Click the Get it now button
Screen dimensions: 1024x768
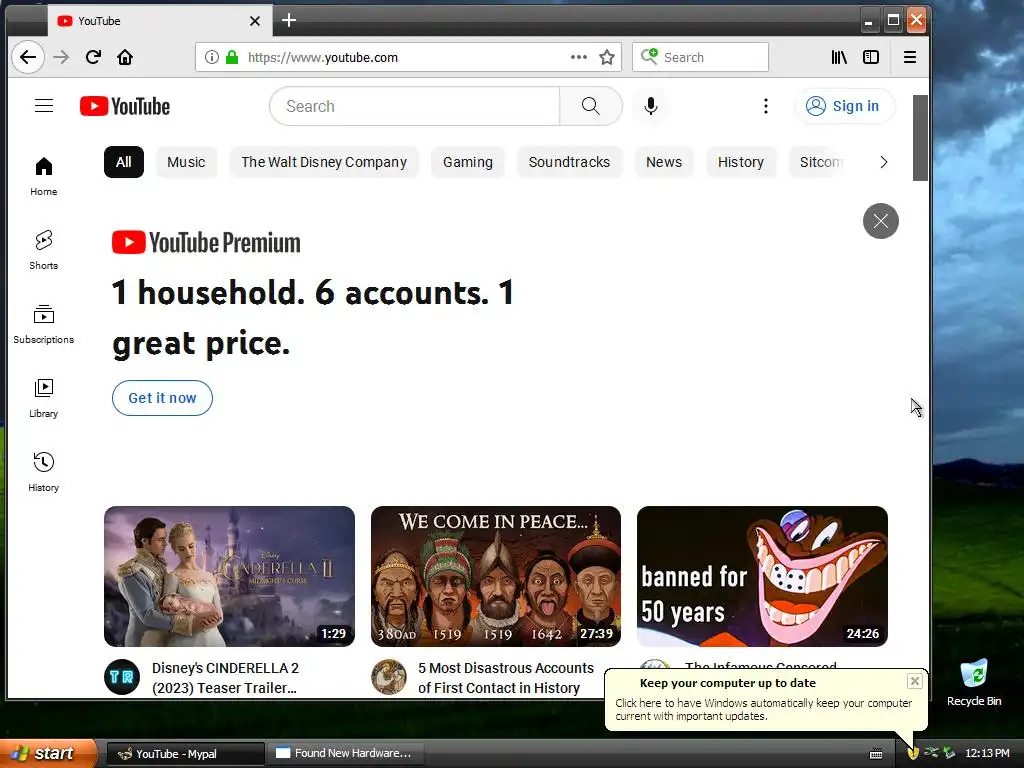click(162, 398)
